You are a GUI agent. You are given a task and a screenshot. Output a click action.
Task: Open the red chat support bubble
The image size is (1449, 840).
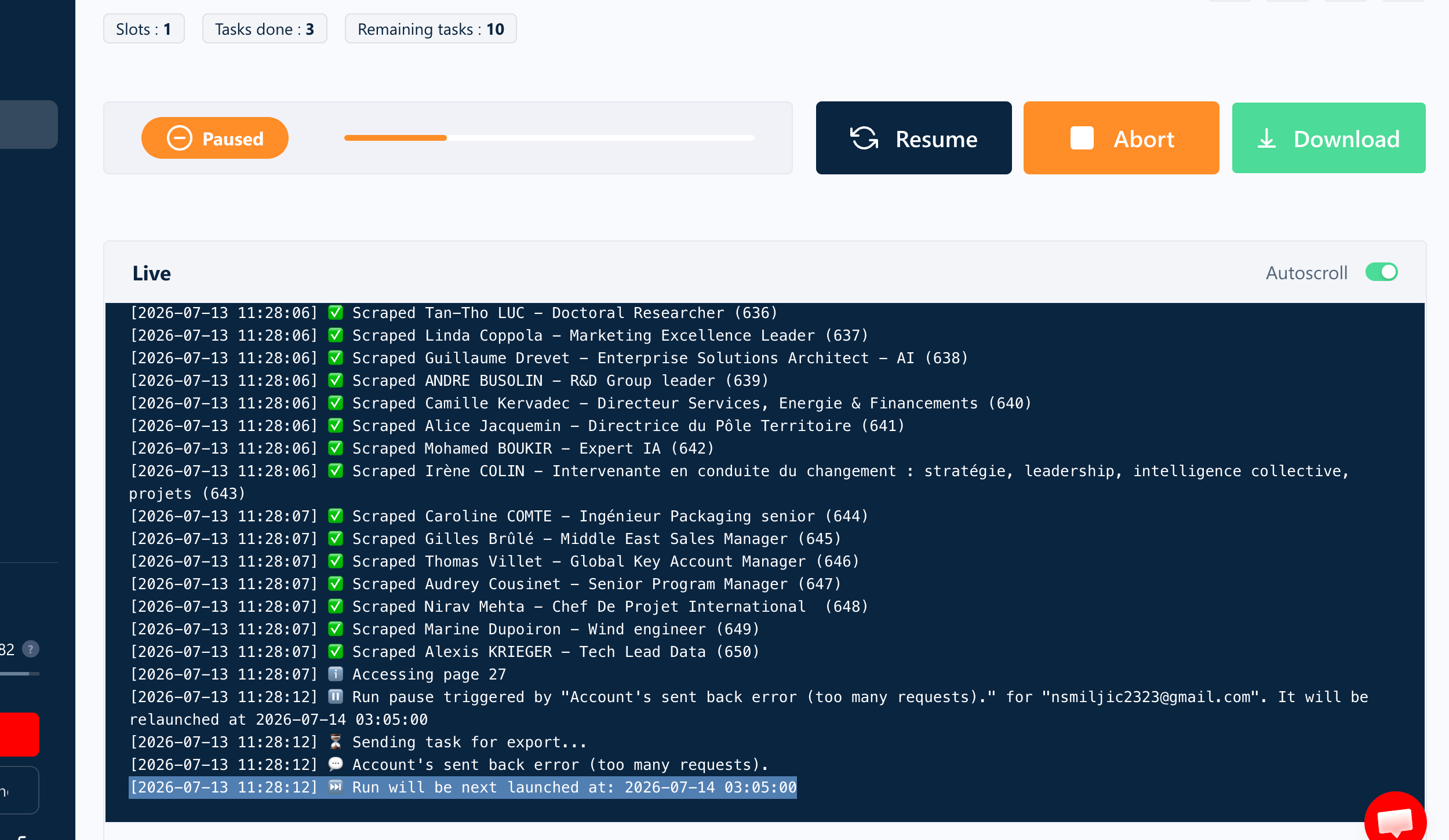(1396, 819)
